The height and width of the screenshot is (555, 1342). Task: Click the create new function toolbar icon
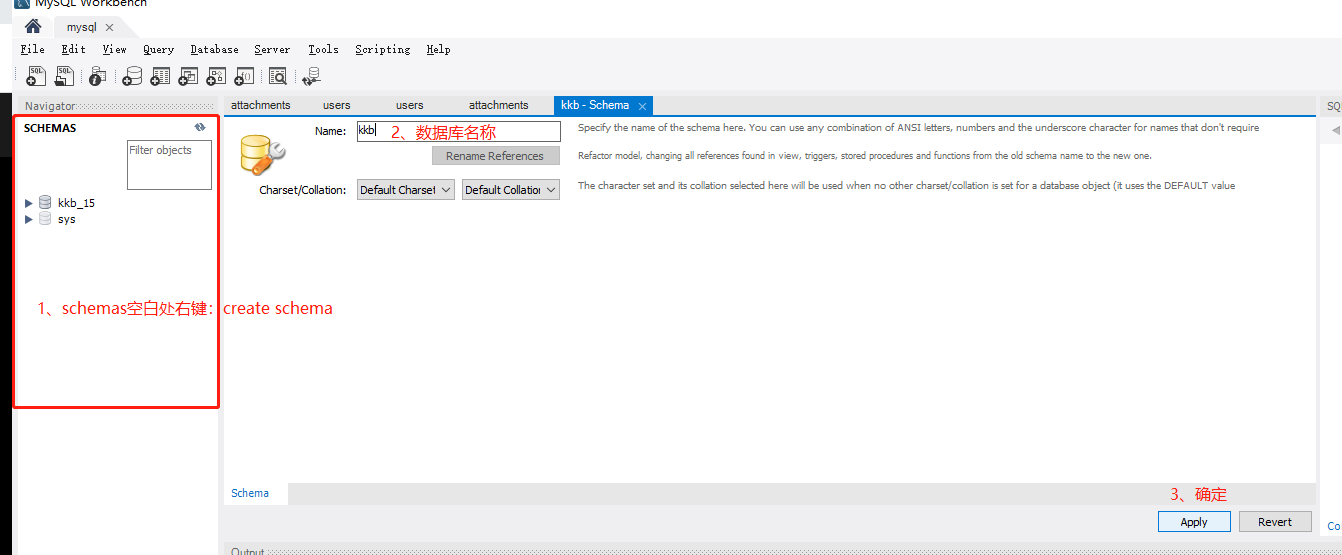pos(244,76)
